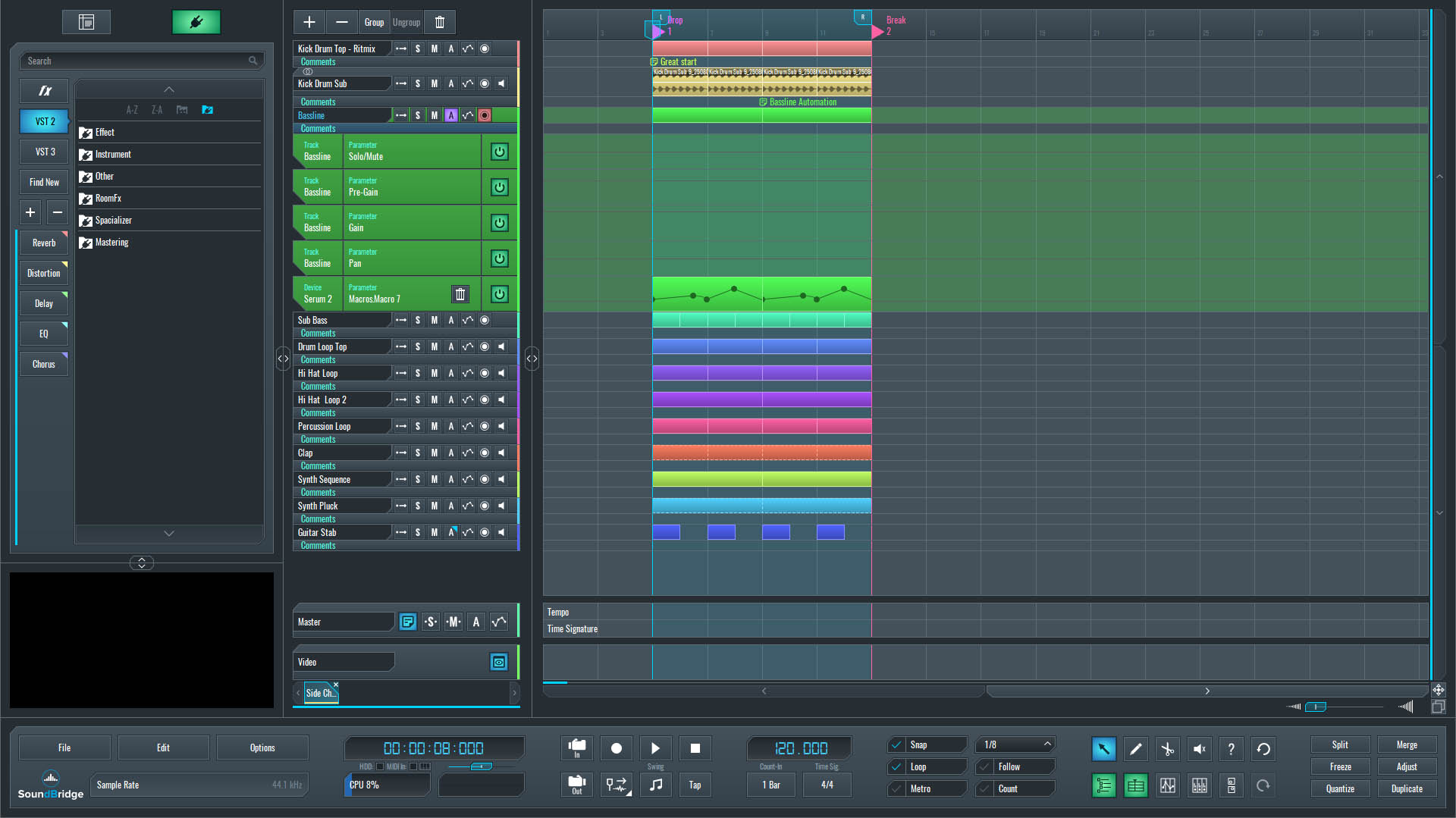The width and height of the screenshot is (1456, 818).
Task: Open Master automation curve icon
Action: tap(499, 622)
